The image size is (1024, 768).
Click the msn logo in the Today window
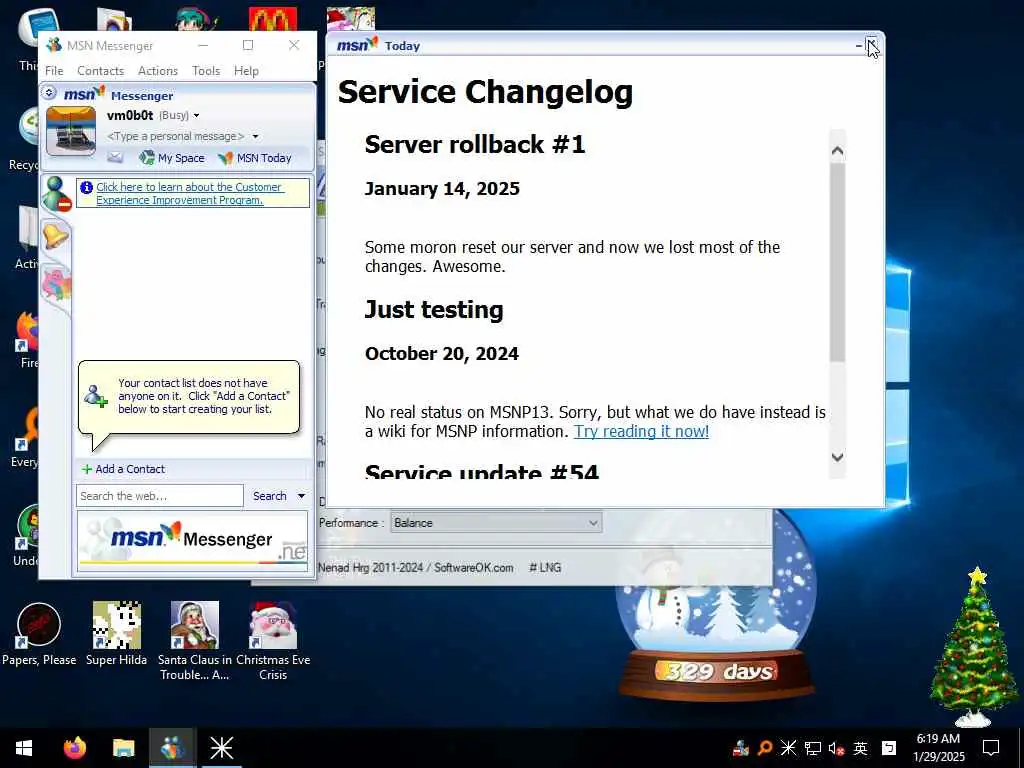357,45
